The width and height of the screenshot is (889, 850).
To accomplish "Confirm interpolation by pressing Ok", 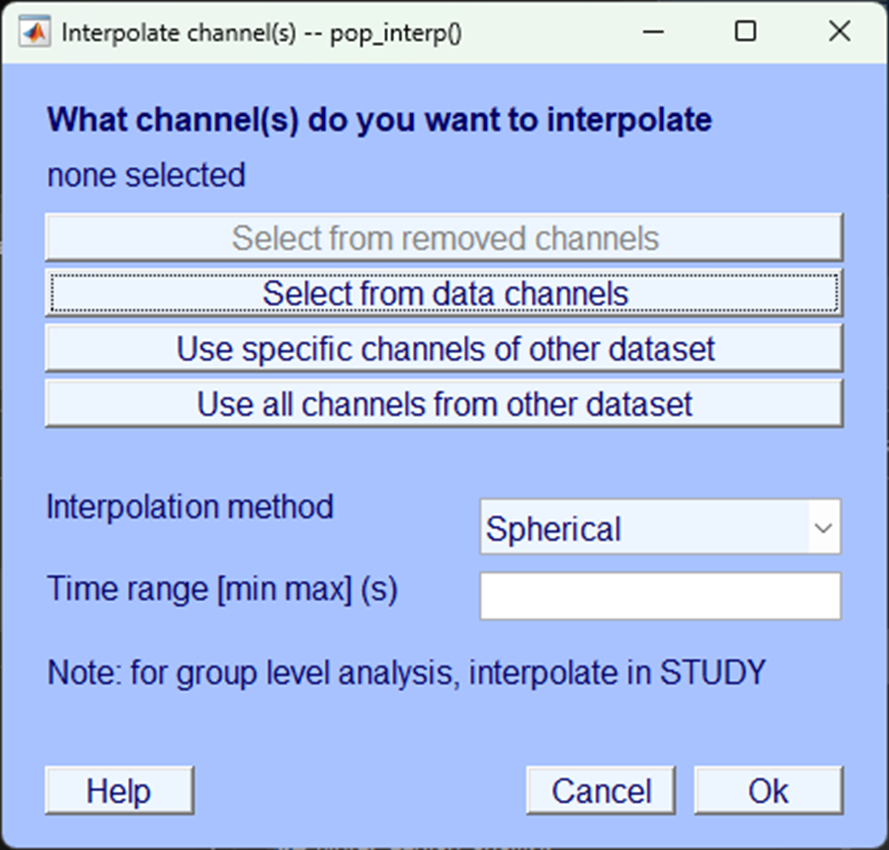I will (768, 790).
